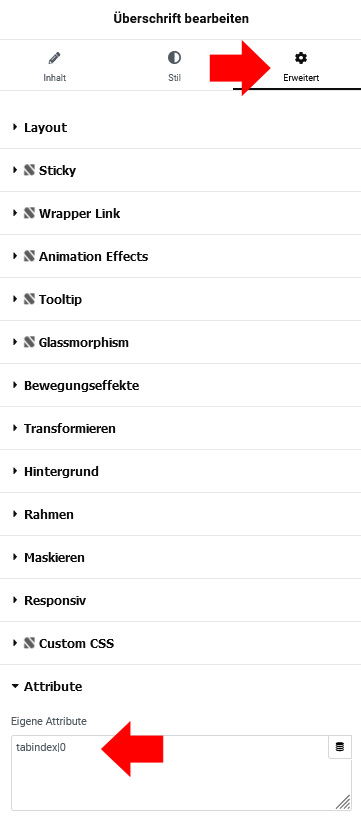Click the half-circle Stil icon

(x=175, y=58)
